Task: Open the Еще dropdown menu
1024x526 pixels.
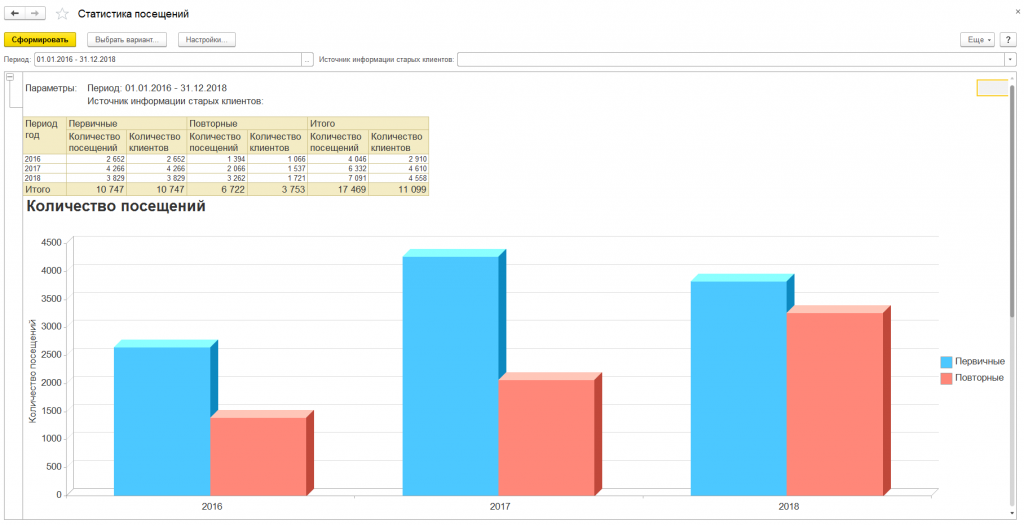Action: (x=976, y=40)
